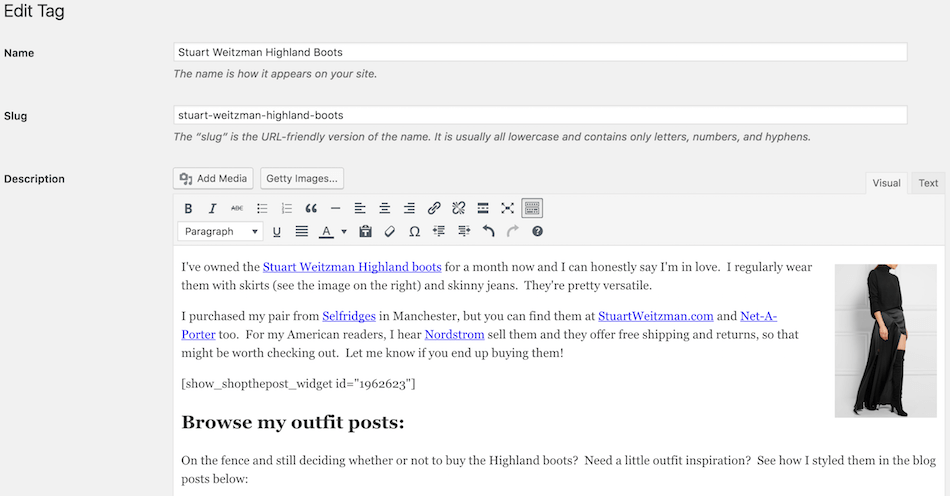Screen dimensions: 950x496
Task: Apply italic formatting
Action: coord(212,208)
